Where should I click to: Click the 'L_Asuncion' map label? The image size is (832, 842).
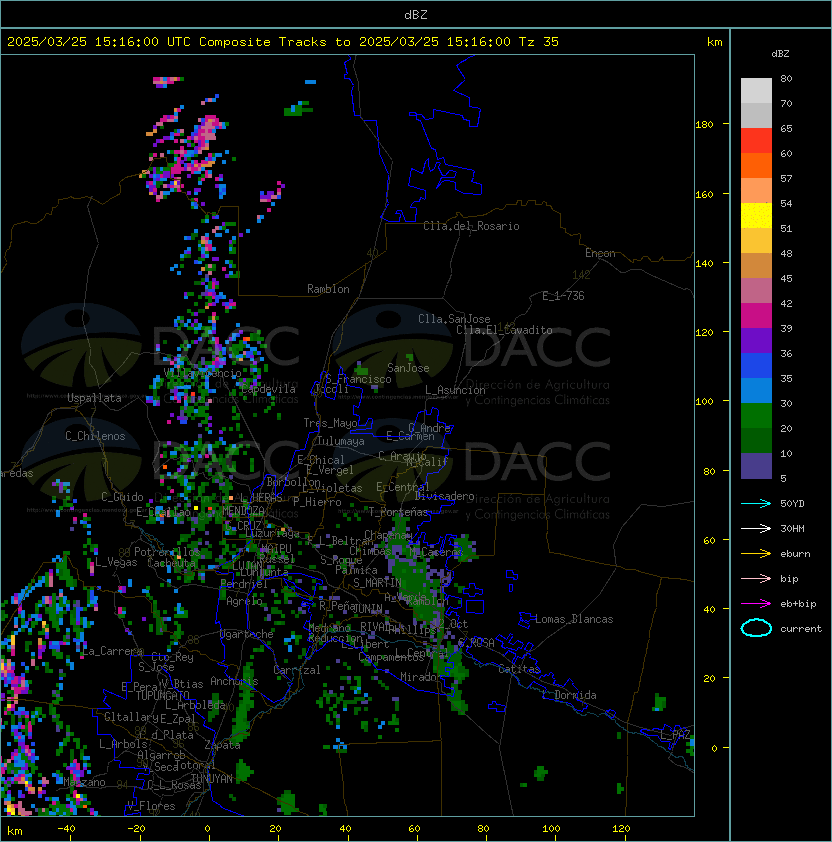pos(455,390)
